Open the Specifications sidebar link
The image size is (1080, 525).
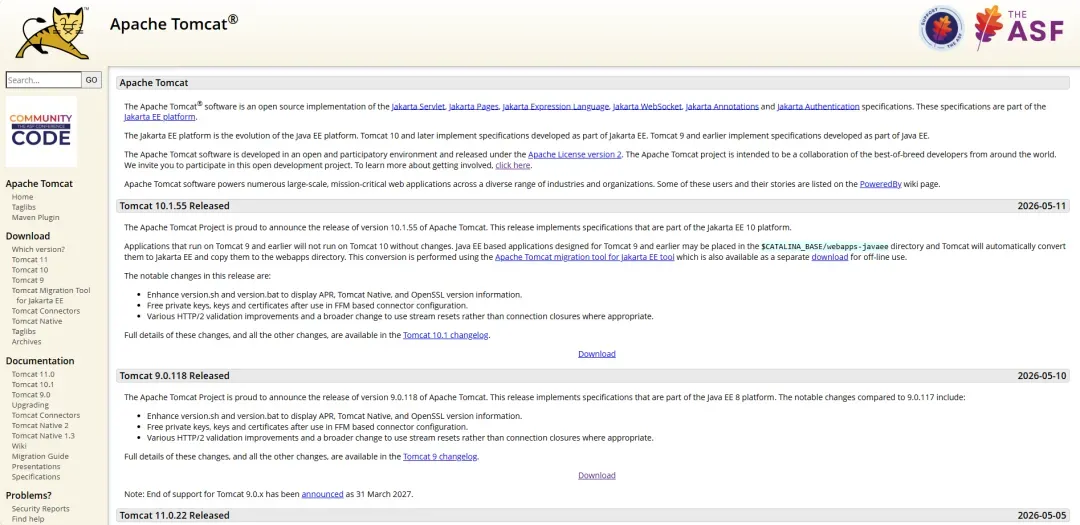[36, 477]
